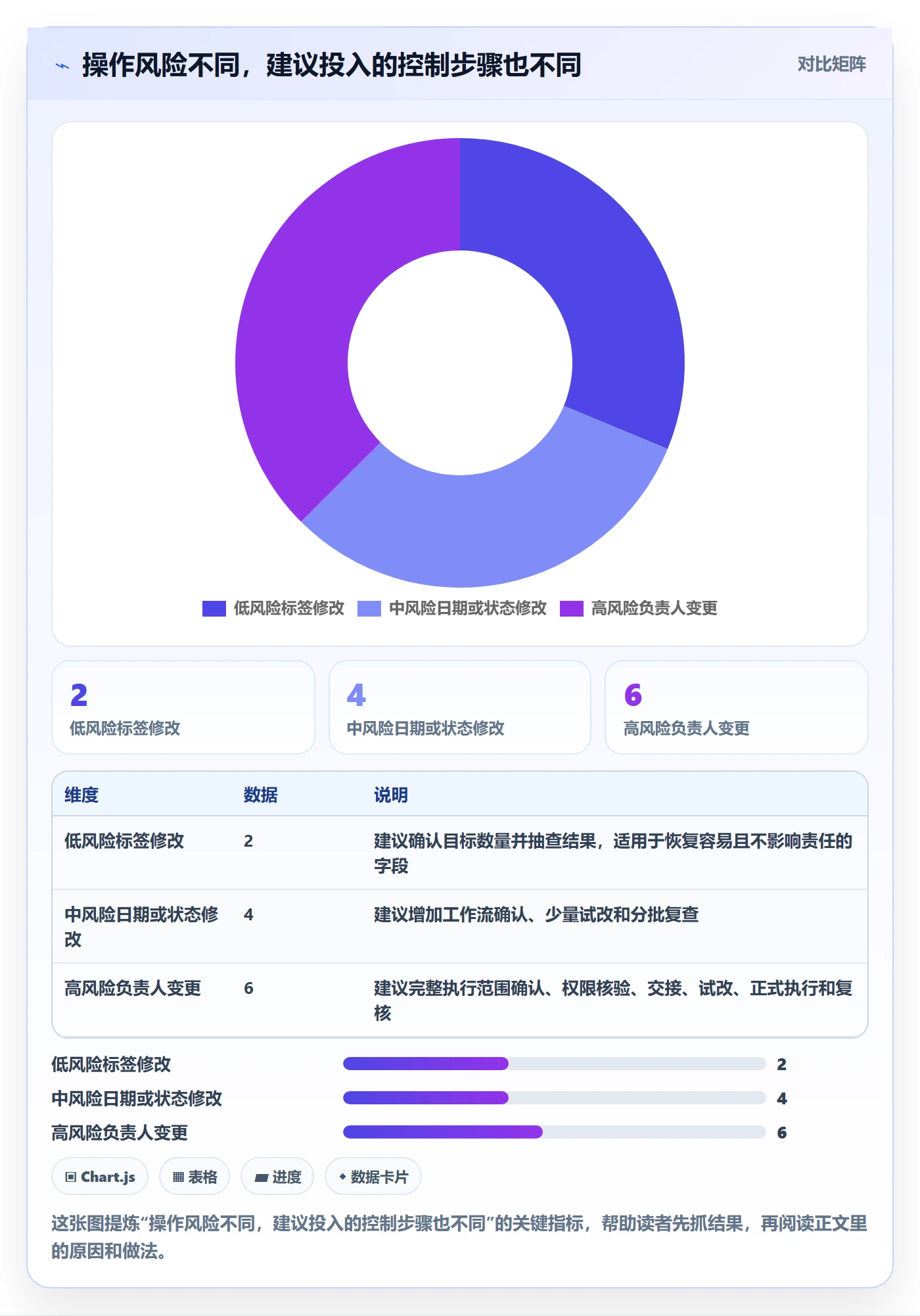
Task: Click the legend text 低风险标签修改
Action: (x=289, y=608)
